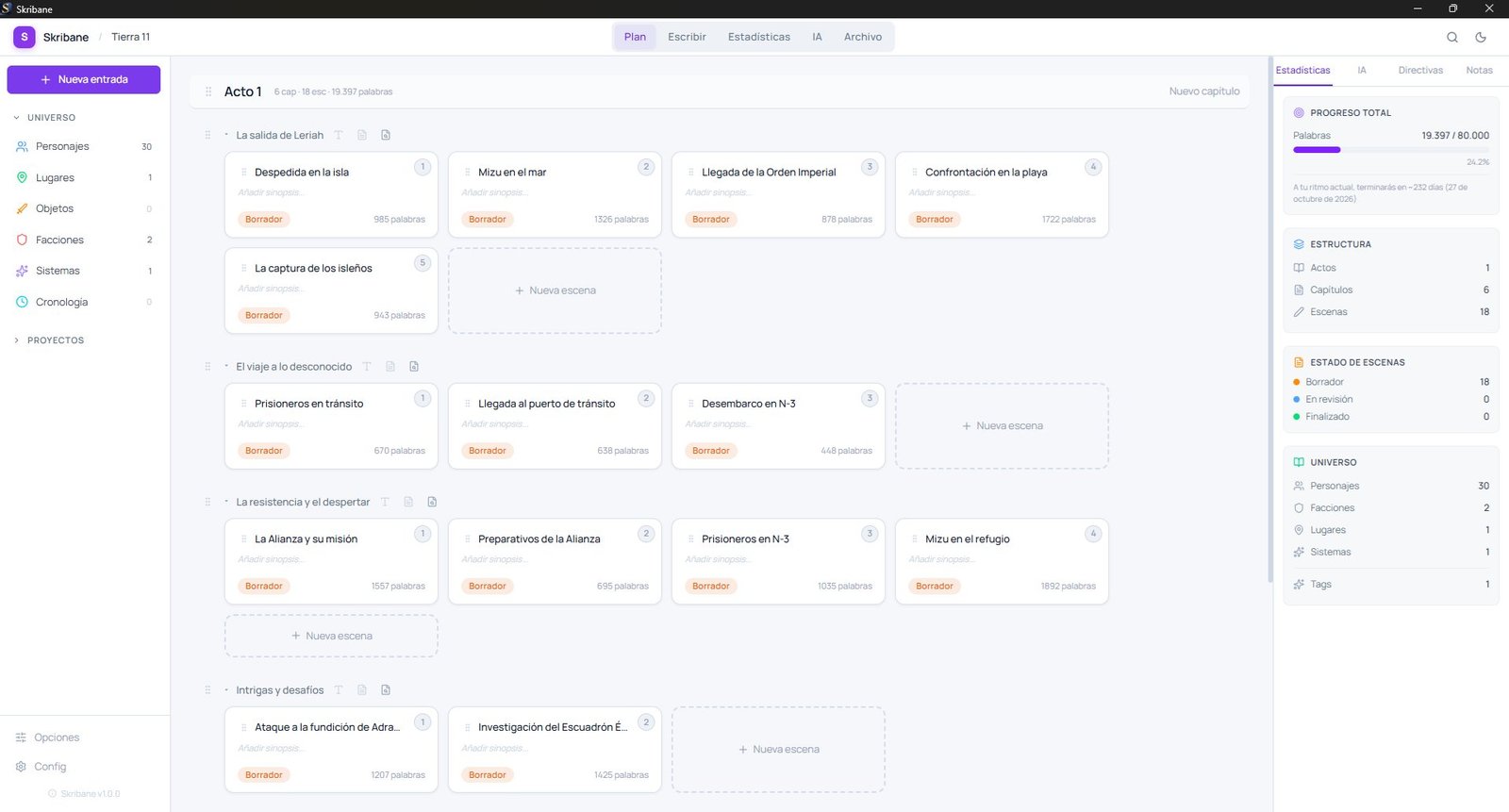1509x812 pixels.
Task: Click Nuevo capítulo link in Acto 1
Action: [x=1203, y=91]
